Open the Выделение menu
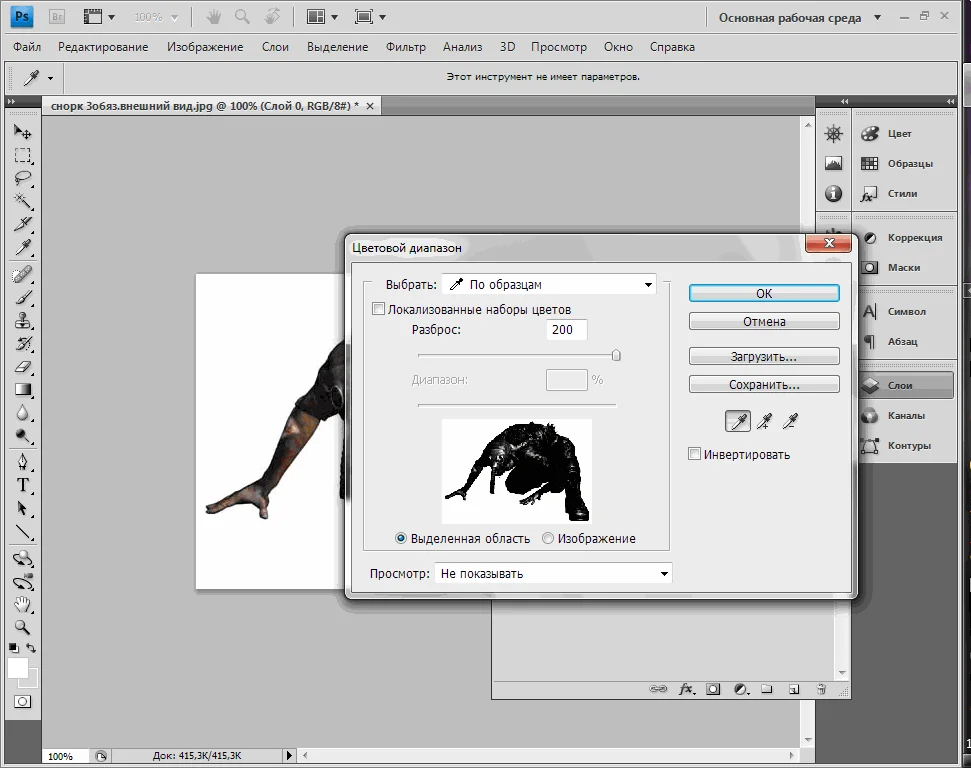 click(x=337, y=47)
